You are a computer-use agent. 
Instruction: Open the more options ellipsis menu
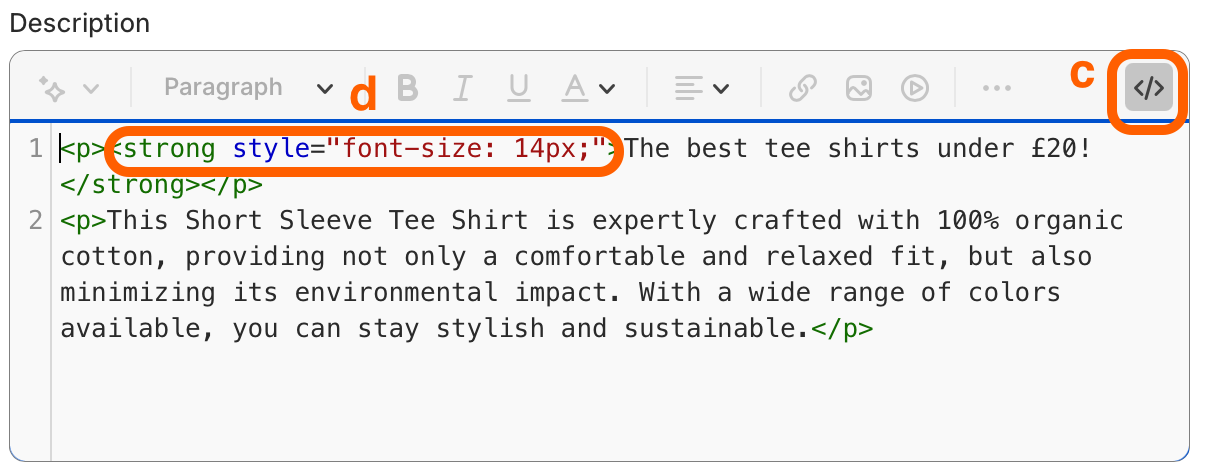(997, 89)
